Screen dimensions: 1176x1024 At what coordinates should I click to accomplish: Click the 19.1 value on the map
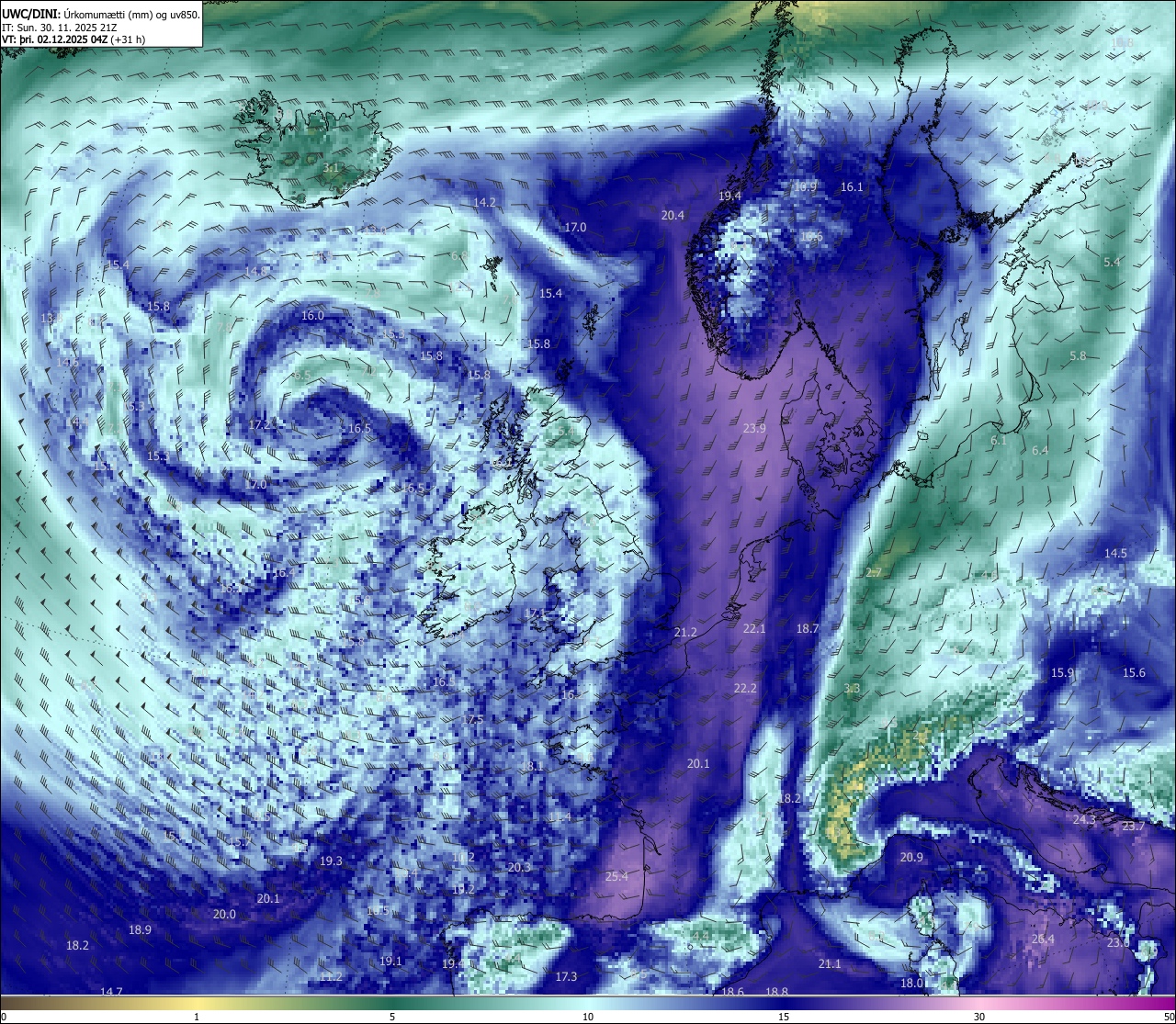click(x=390, y=962)
